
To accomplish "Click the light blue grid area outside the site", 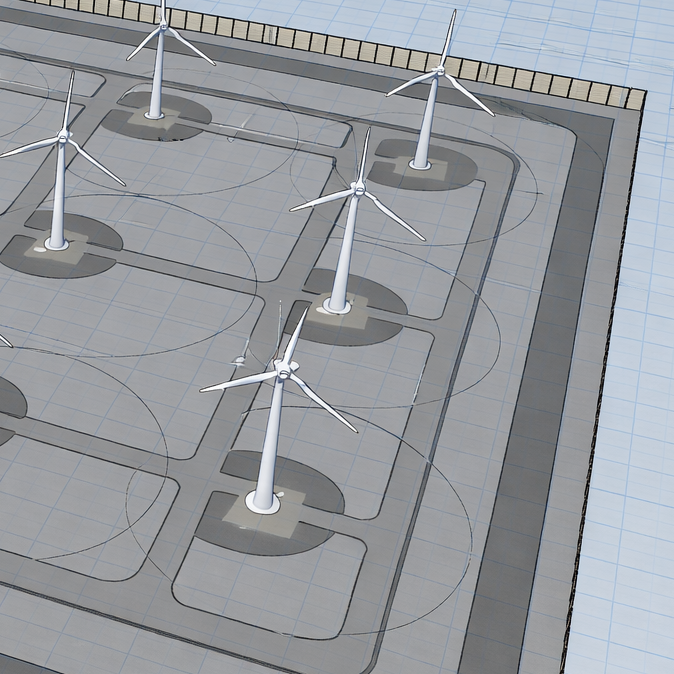I will click(640, 400).
